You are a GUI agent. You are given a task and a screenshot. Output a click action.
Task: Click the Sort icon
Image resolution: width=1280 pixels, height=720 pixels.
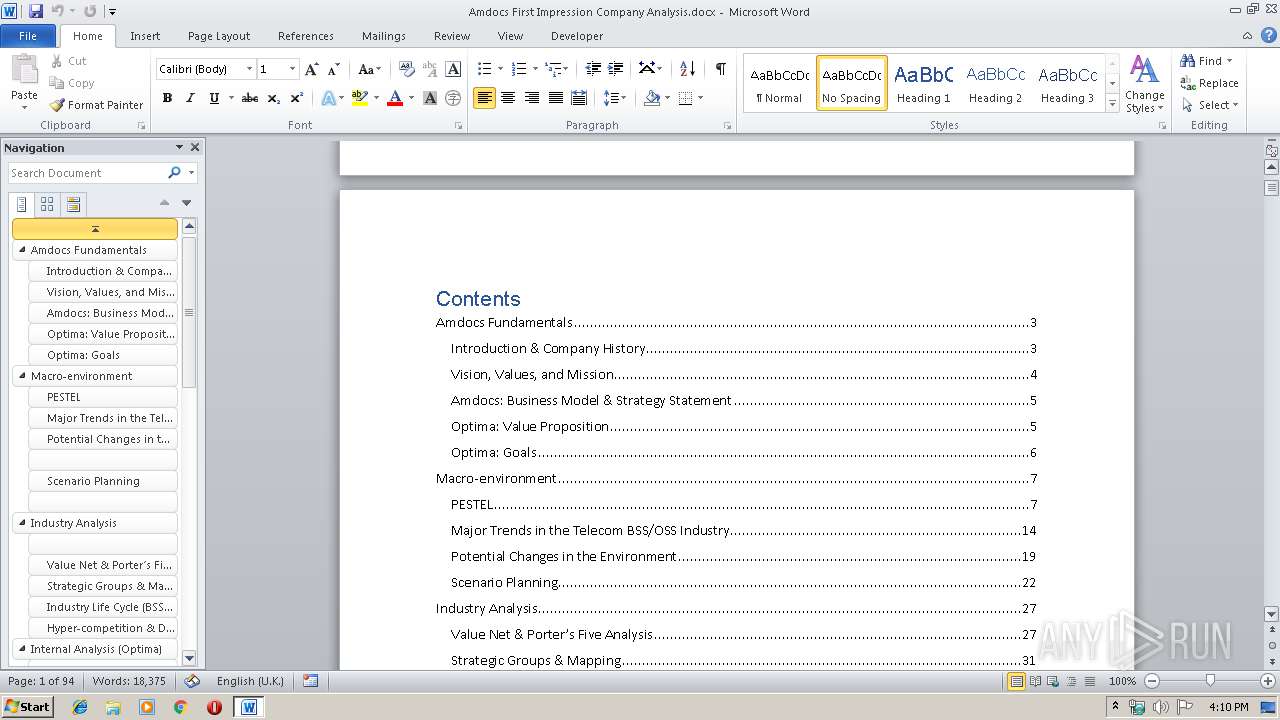(687, 69)
